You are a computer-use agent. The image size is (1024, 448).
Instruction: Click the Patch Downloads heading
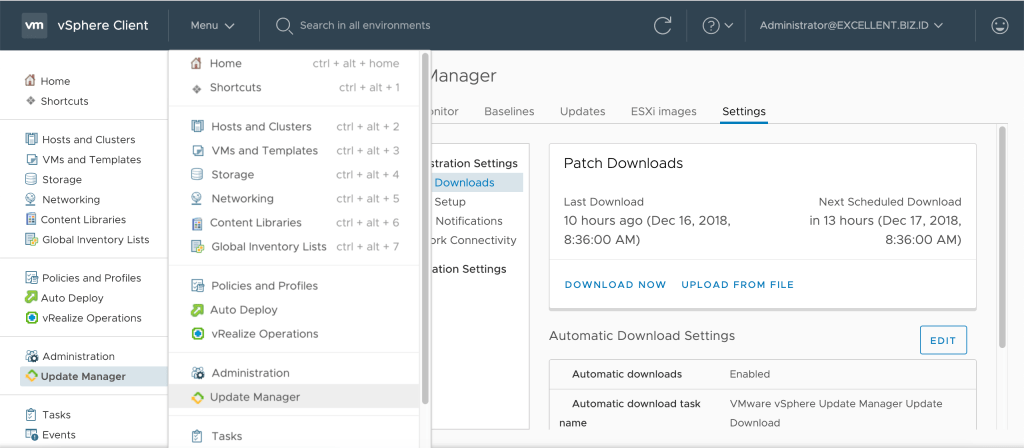coord(623,163)
